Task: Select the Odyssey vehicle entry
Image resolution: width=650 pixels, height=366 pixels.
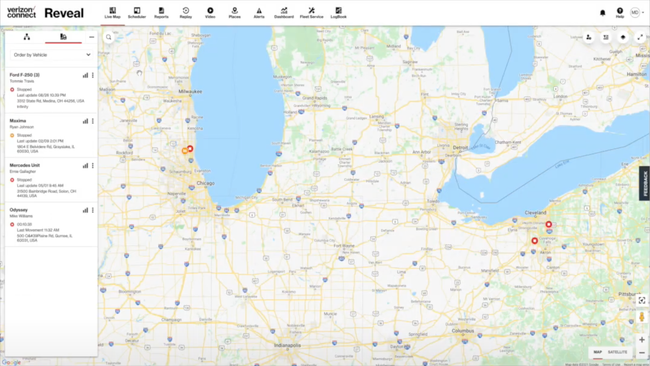Action: point(19,210)
